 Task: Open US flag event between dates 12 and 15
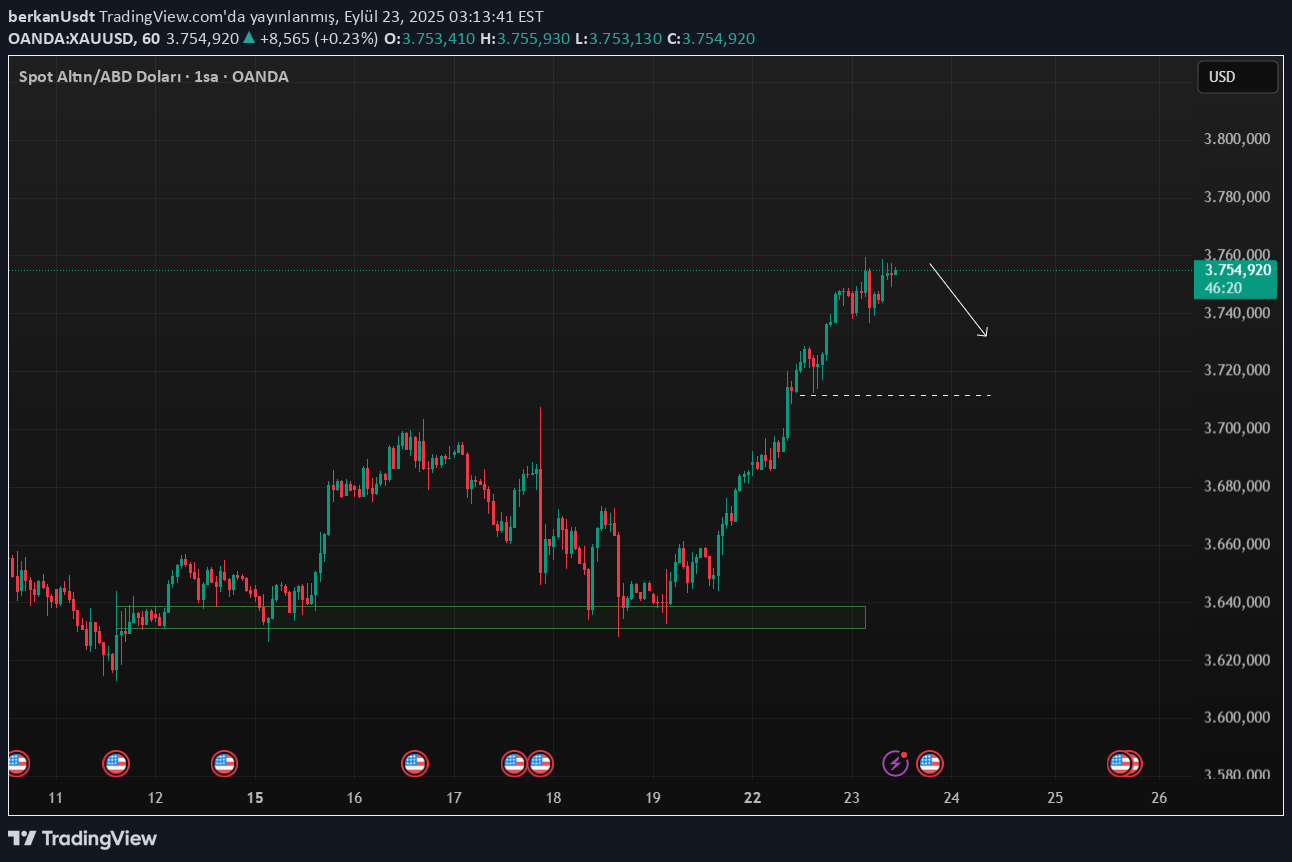click(224, 764)
